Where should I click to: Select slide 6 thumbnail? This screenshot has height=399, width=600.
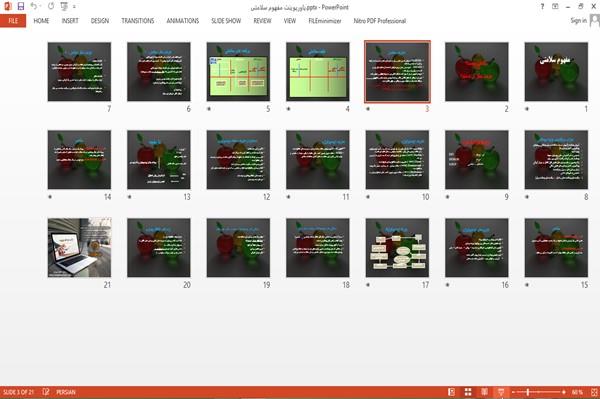[158, 72]
